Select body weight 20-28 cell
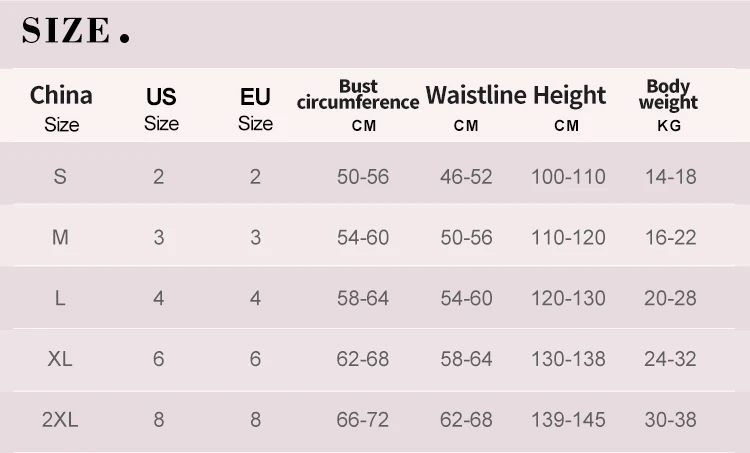Image resolution: width=750 pixels, height=453 pixels. (x=670, y=298)
